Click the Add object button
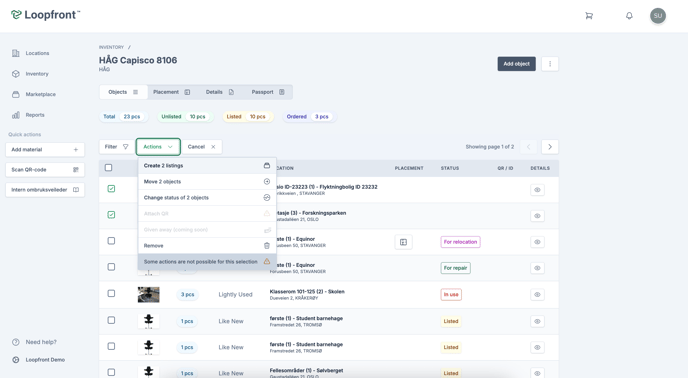The image size is (688, 378). coord(516,64)
